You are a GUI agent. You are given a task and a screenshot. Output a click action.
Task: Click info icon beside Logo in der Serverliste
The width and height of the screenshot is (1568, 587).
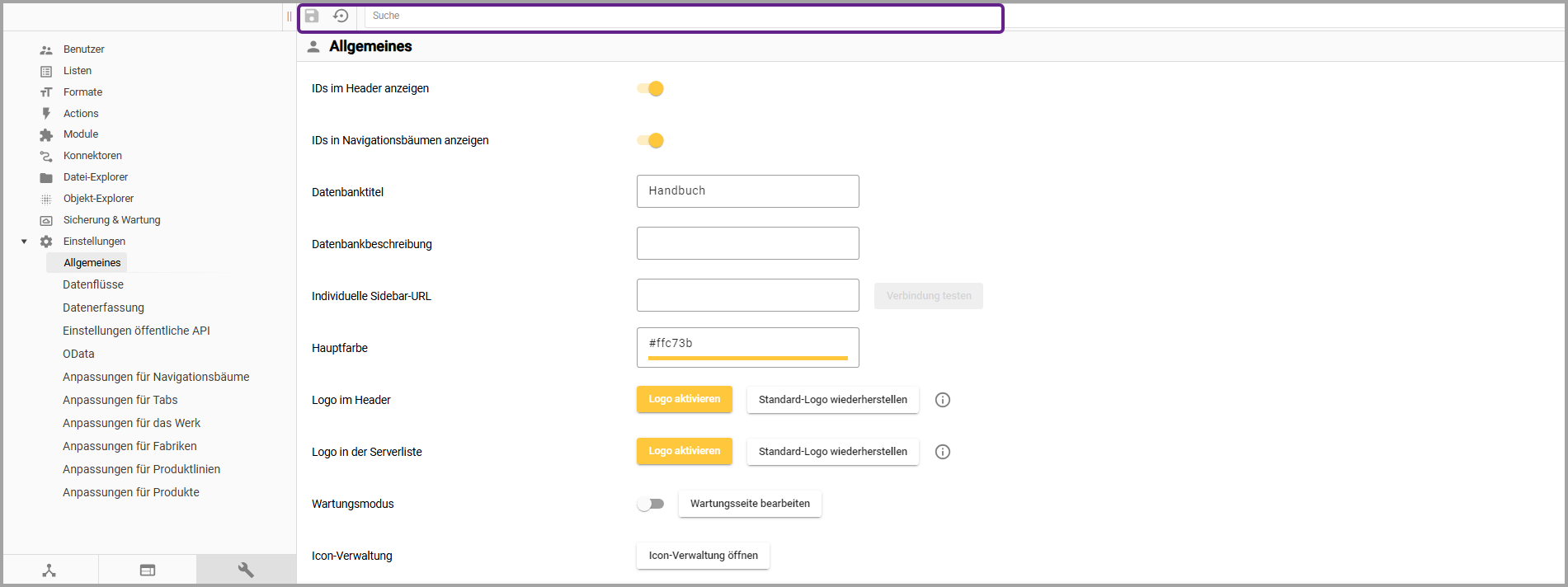[943, 452]
